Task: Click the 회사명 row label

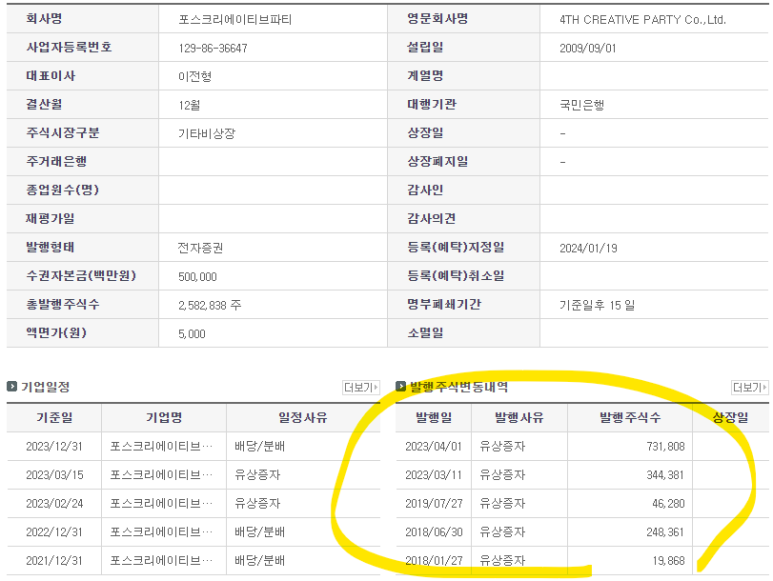Action: pos(44,19)
